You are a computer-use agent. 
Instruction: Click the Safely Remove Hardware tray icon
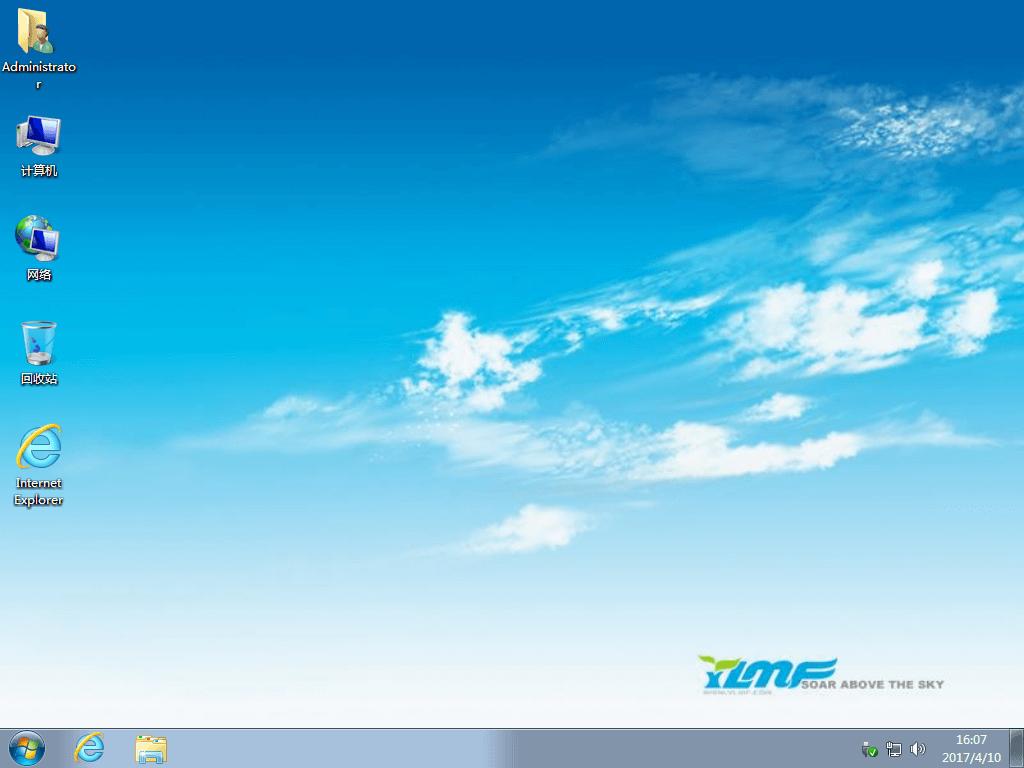click(869, 749)
